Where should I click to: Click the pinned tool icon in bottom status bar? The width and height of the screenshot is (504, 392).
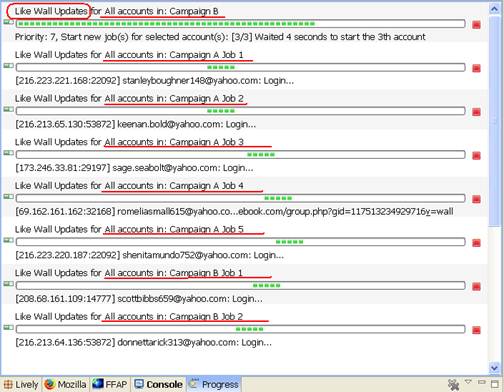(454, 384)
